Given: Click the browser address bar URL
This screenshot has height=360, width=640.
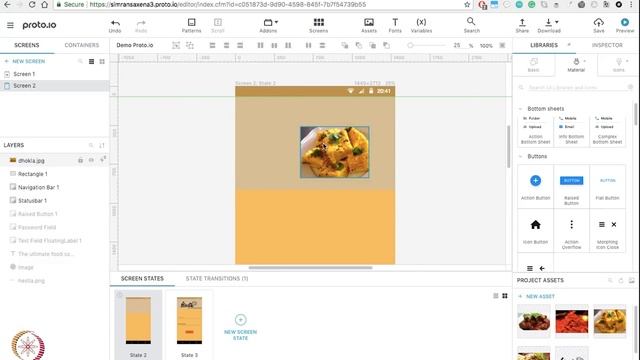Looking at the screenshot, I should (227, 4).
